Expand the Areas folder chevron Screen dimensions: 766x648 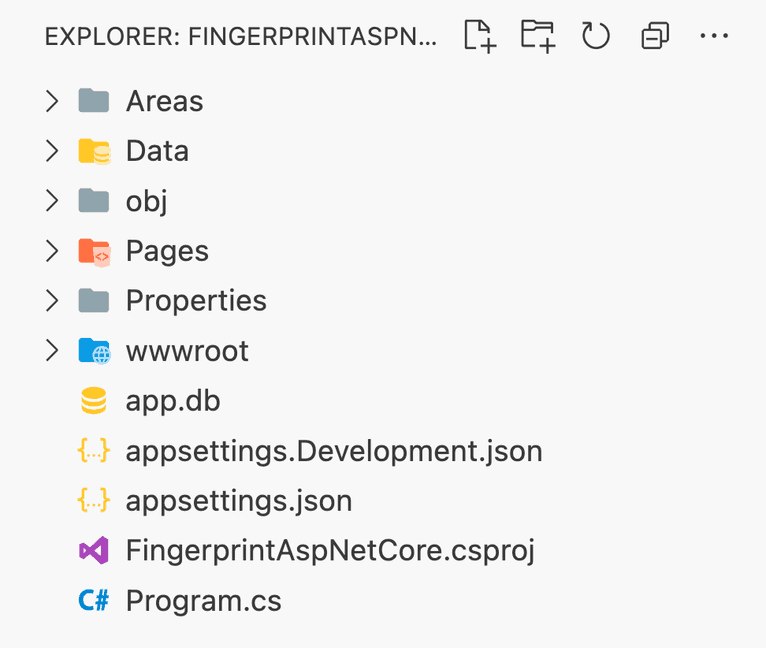(52, 101)
